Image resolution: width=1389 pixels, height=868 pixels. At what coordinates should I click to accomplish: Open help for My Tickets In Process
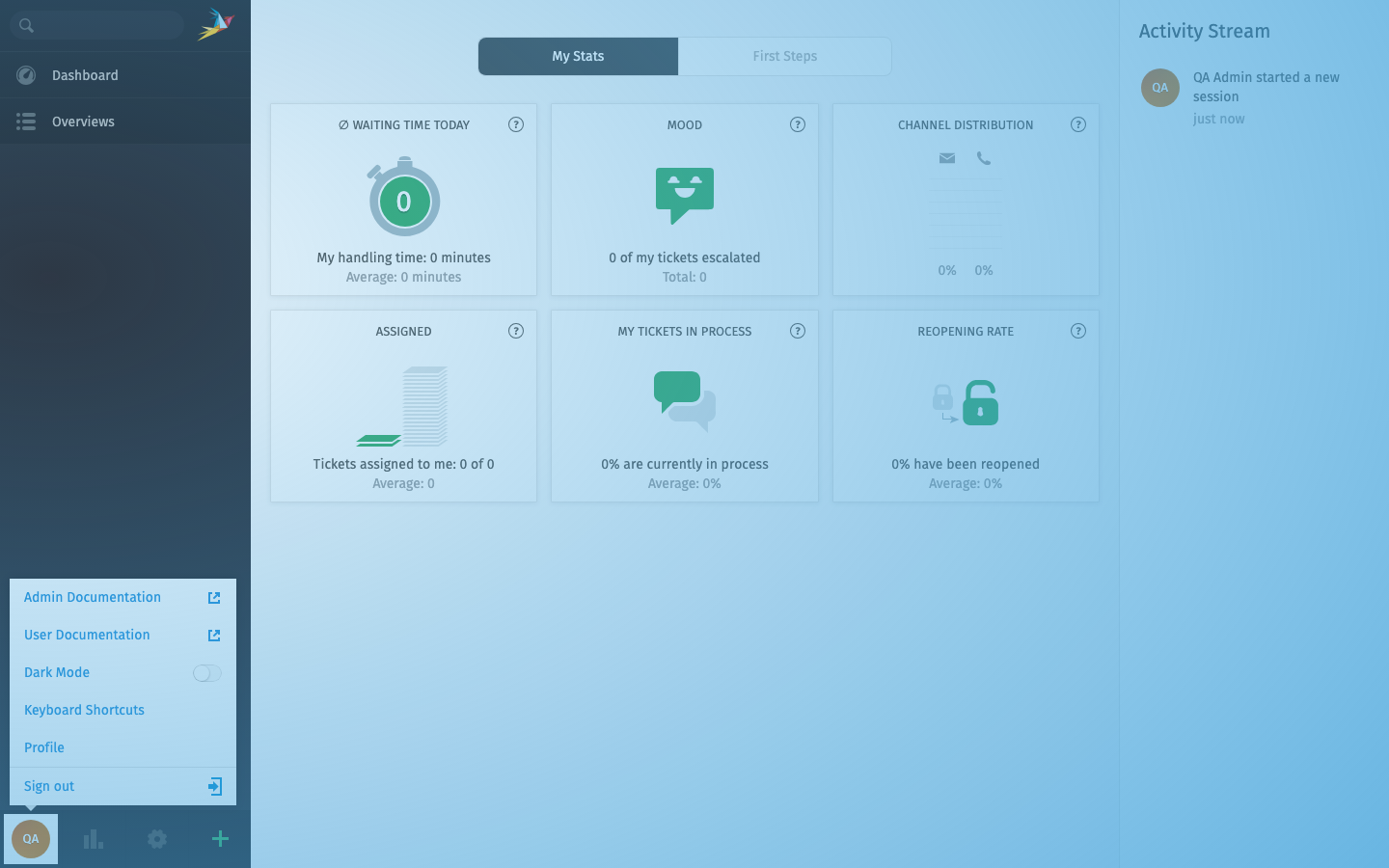tap(798, 331)
